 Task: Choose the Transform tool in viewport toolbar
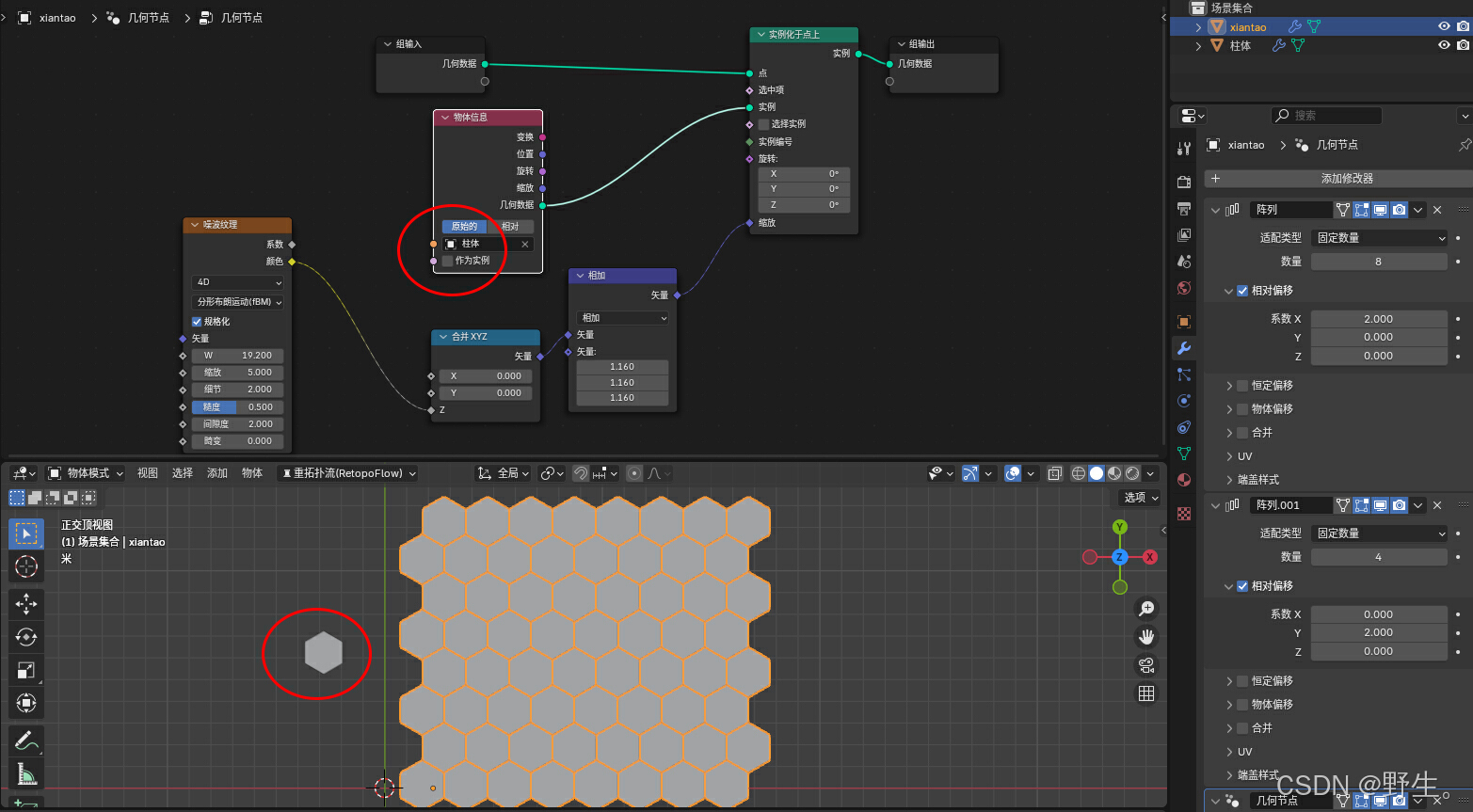26,703
